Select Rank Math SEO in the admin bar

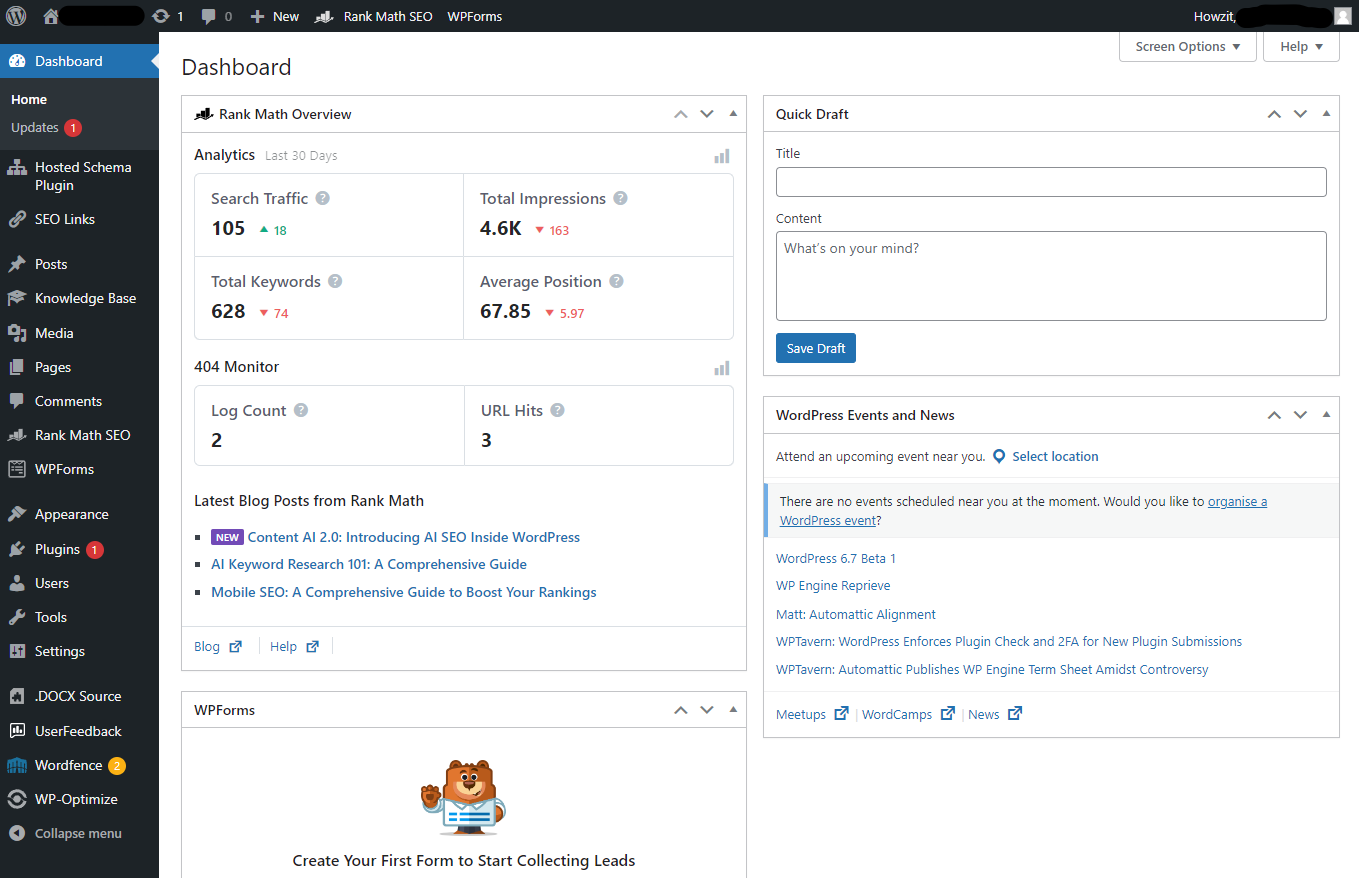373,15
